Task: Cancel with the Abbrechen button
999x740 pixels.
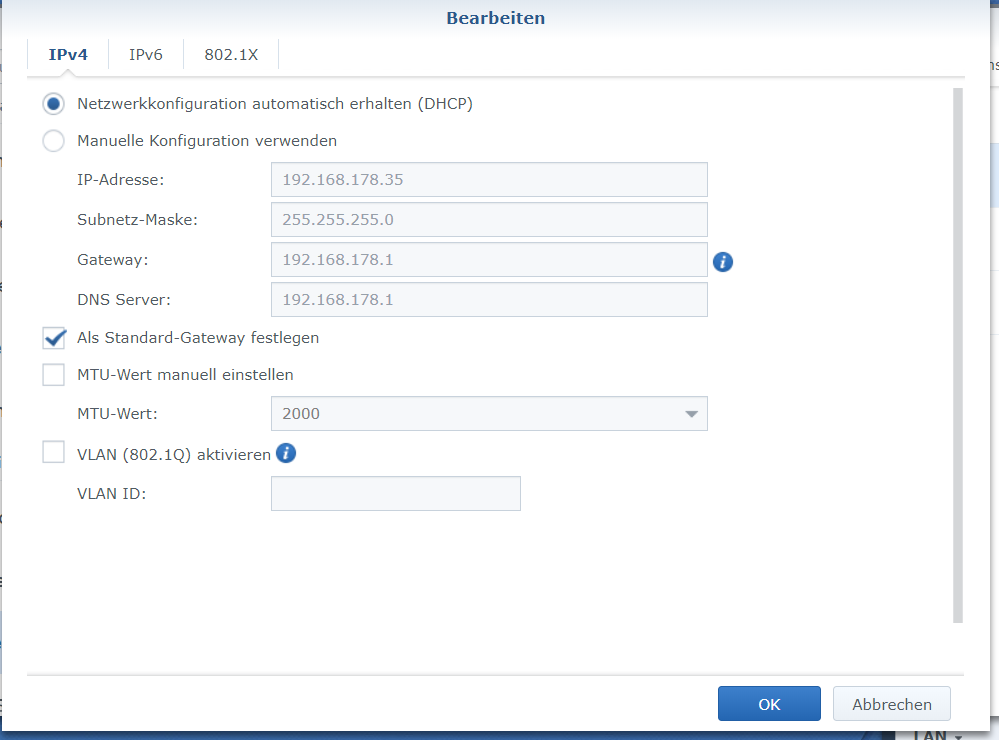Action: point(891,704)
